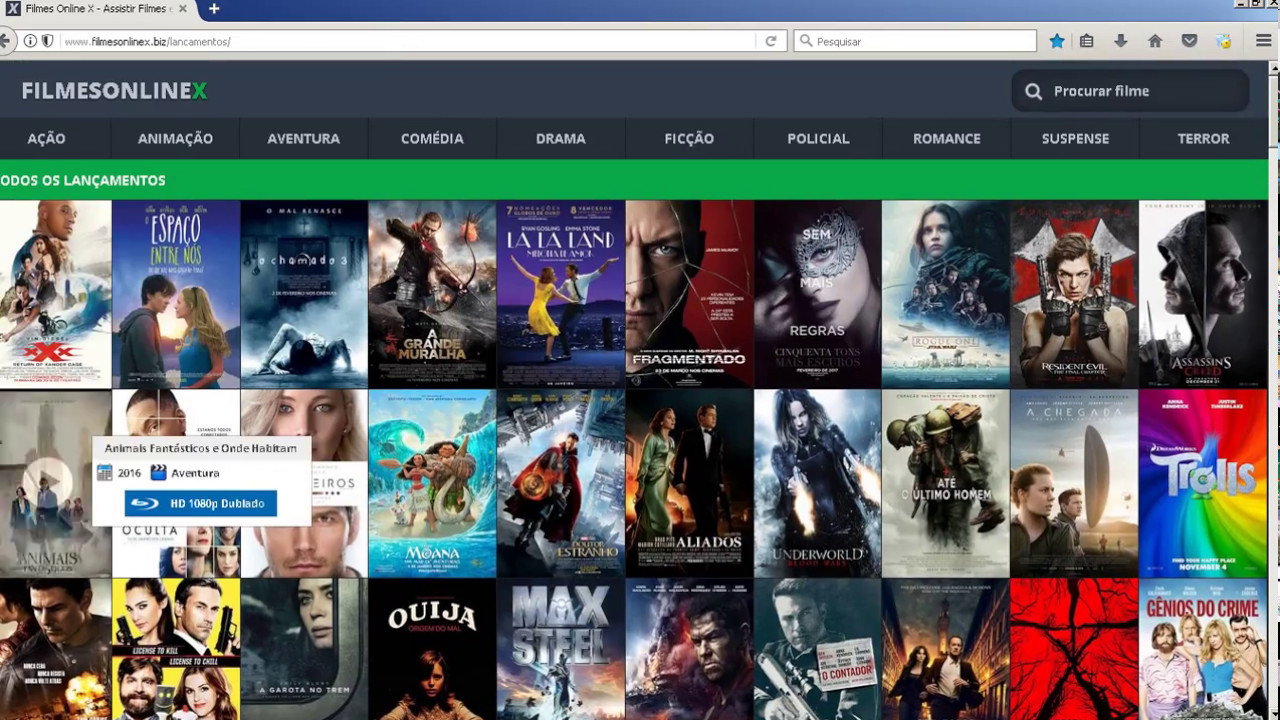This screenshot has width=1280, height=720.
Task: Open a new tab with the plus icon
Action: 214,9
